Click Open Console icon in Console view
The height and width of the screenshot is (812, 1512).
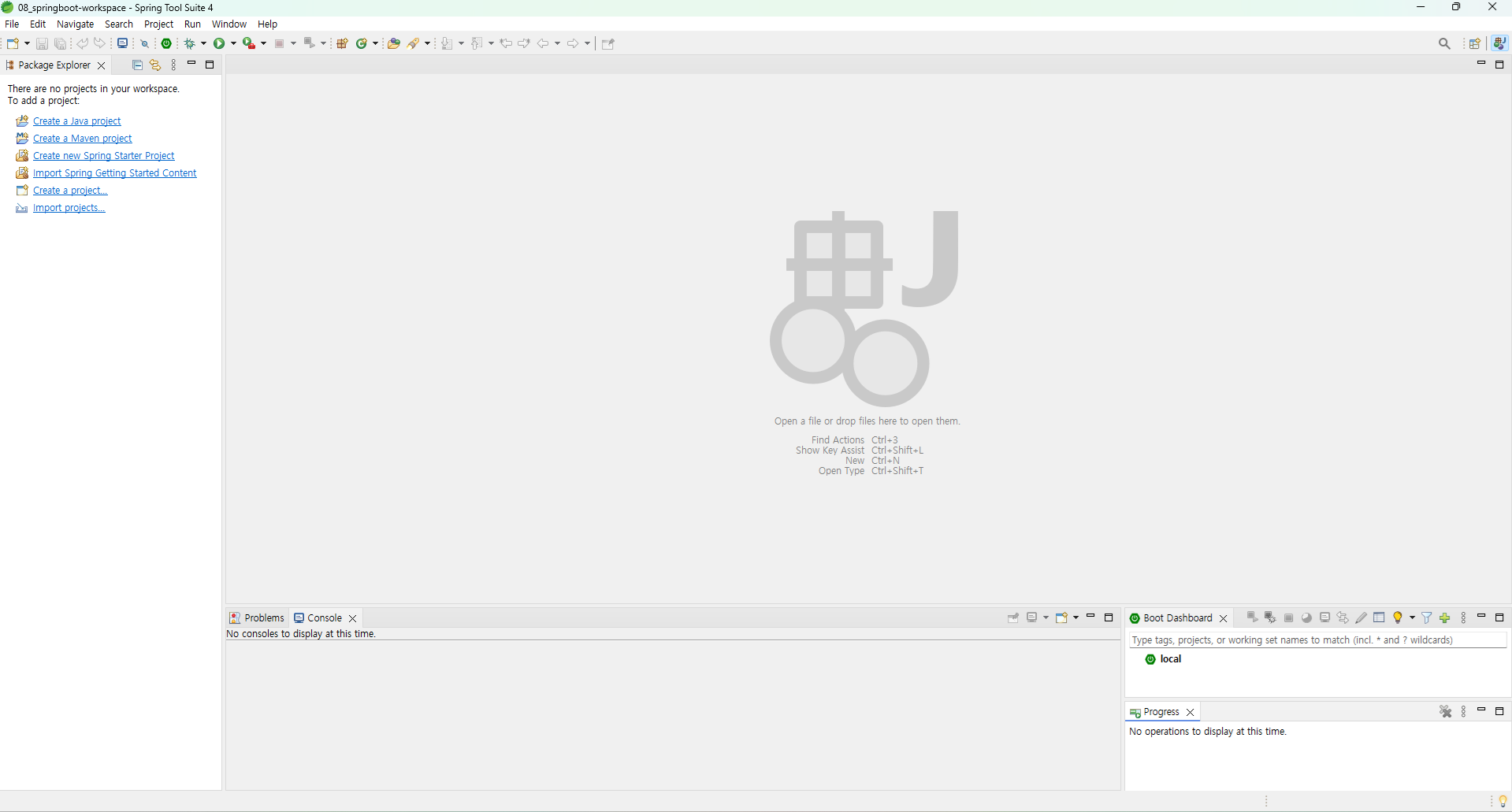click(1062, 618)
